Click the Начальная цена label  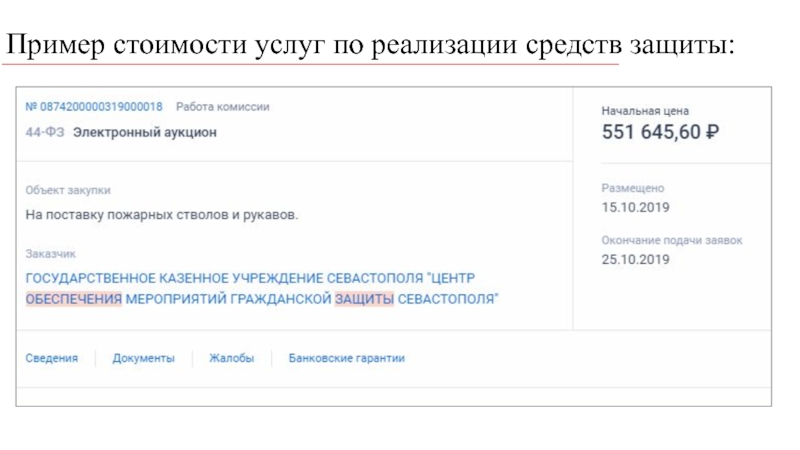click(x=645, y=111)
